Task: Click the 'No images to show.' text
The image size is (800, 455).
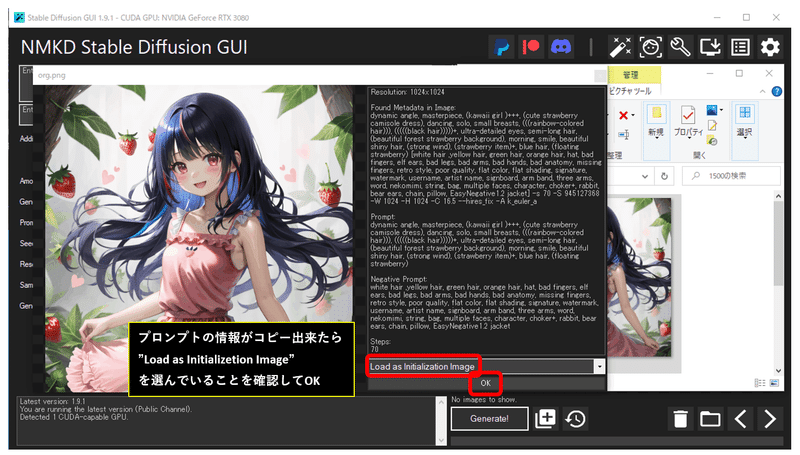Action: 484,400
